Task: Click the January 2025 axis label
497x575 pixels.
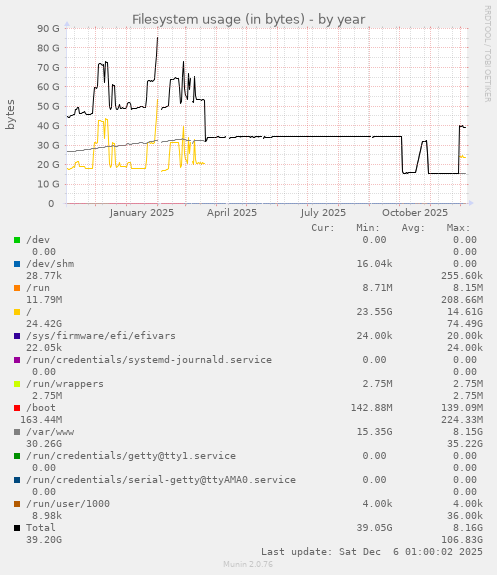Action: click(x=142, y=213)
